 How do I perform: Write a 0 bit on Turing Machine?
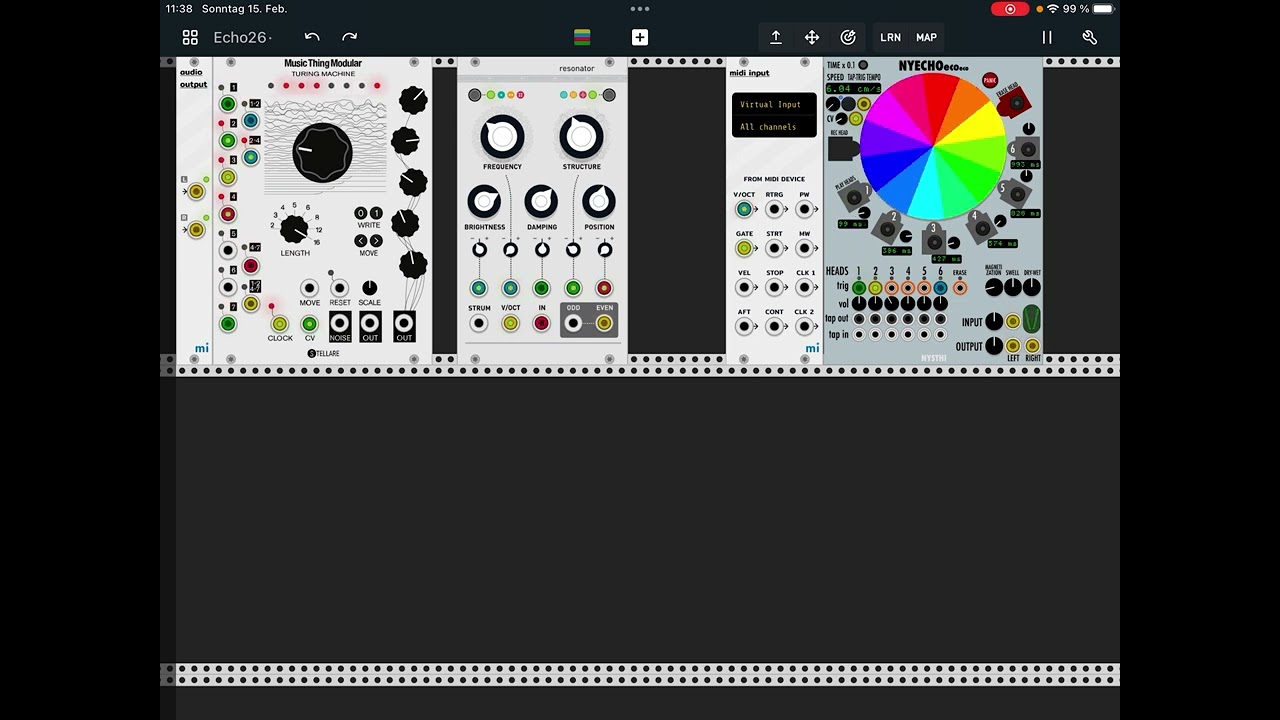(x=361, y=213)
